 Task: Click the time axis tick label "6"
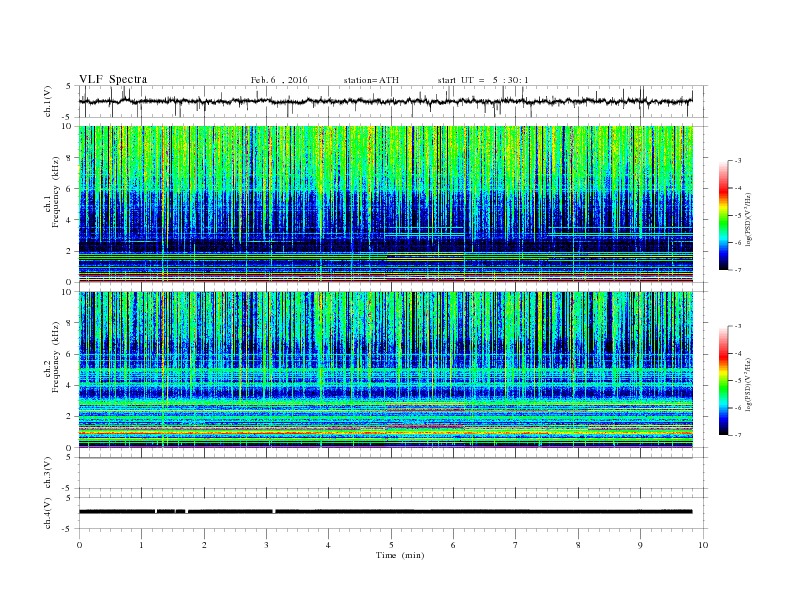(x=453, y=545)
